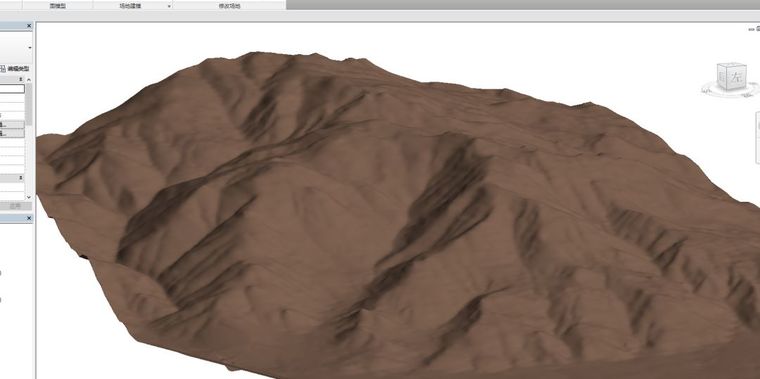Click the Site Modeling ribbon panel label
Viewport: 760px width, 379px height.
(130, 6)
